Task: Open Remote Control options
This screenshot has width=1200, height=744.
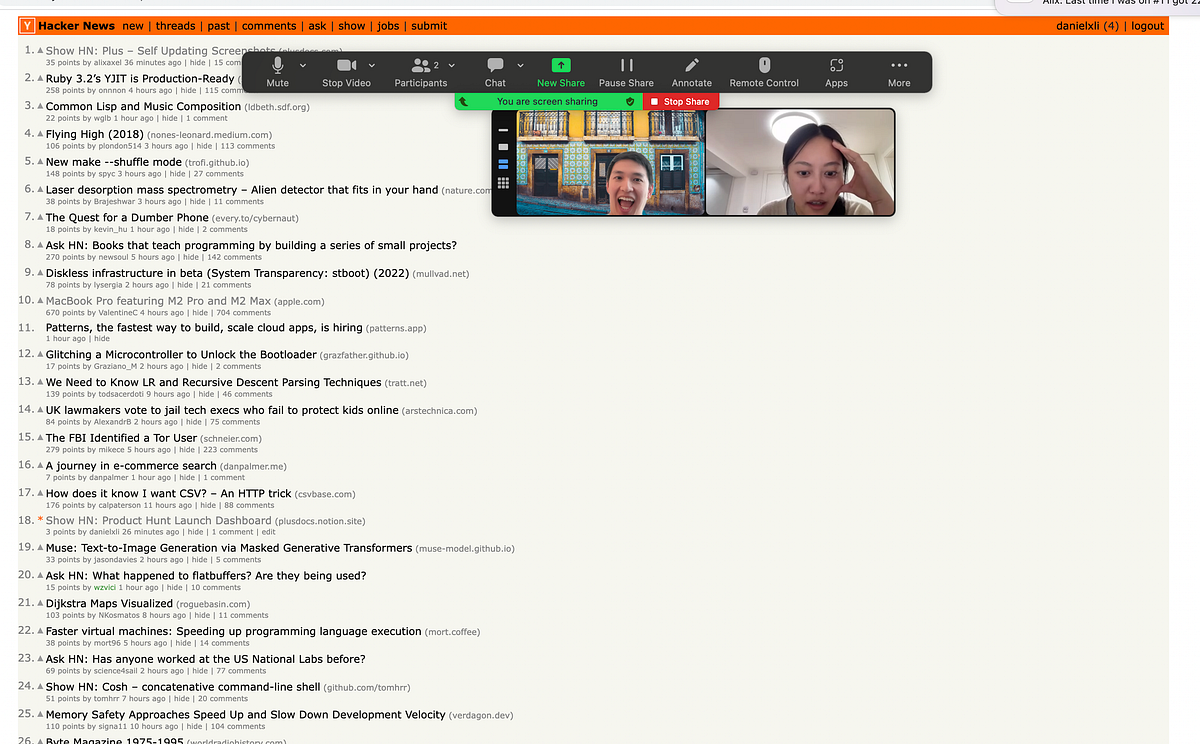Action: click(764, 70)
